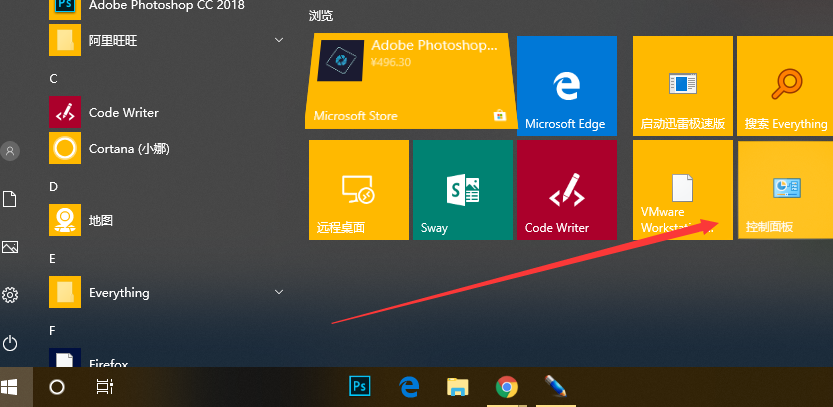Expand the Everything folder in app list
833x407 pixels.
coord(279,292)
